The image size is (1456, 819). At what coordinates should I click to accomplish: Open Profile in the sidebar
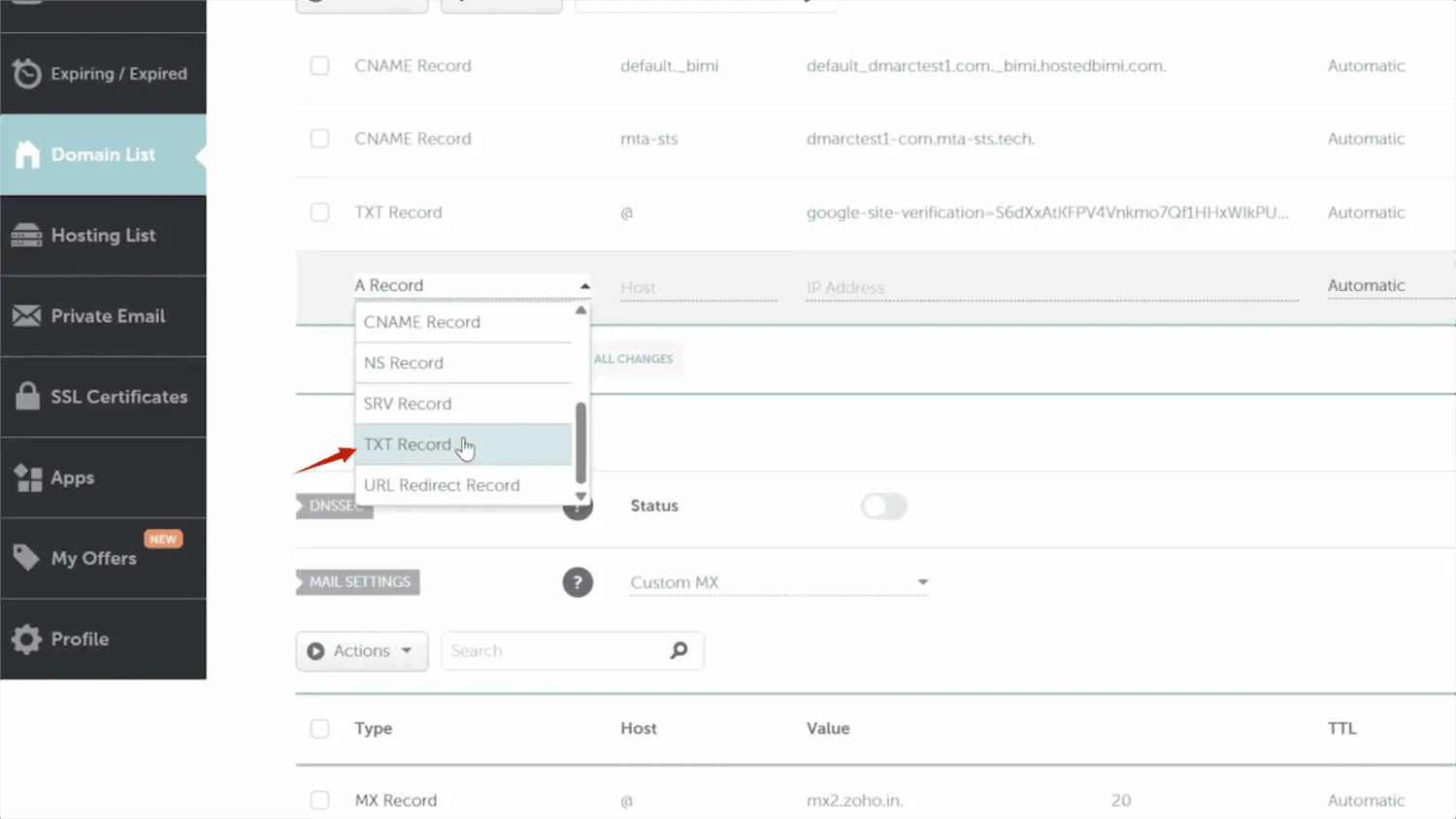coord(103,639)
